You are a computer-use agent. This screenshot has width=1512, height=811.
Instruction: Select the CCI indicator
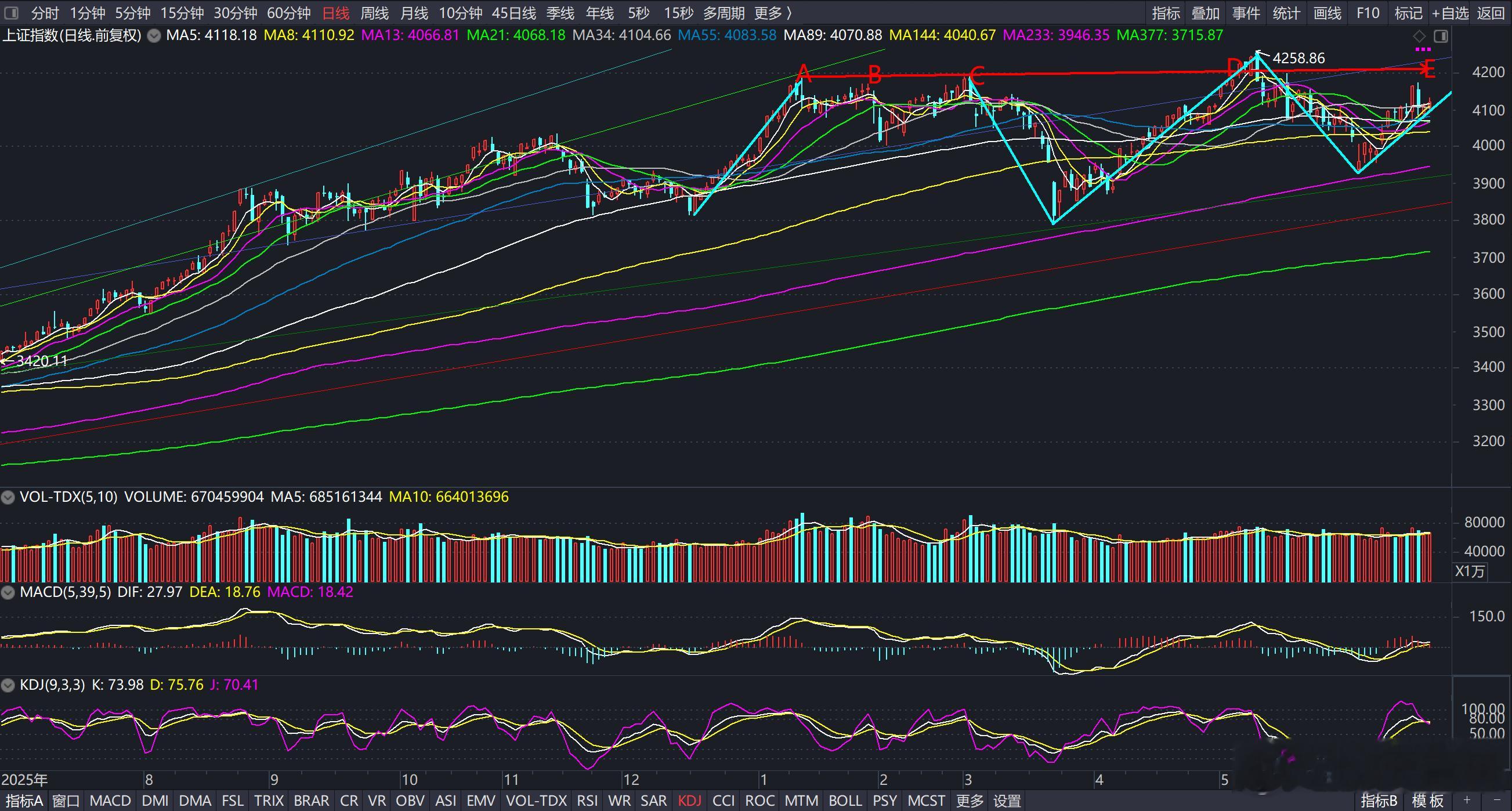coord(723,801)
